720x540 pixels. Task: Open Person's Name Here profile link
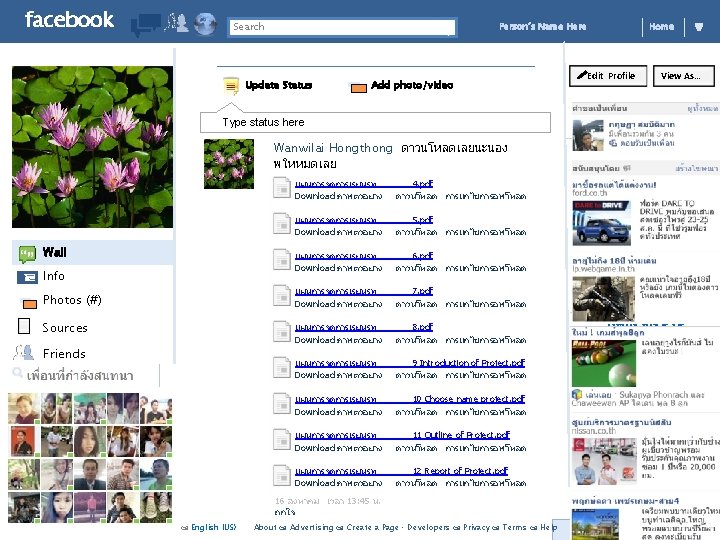[542, 27]
